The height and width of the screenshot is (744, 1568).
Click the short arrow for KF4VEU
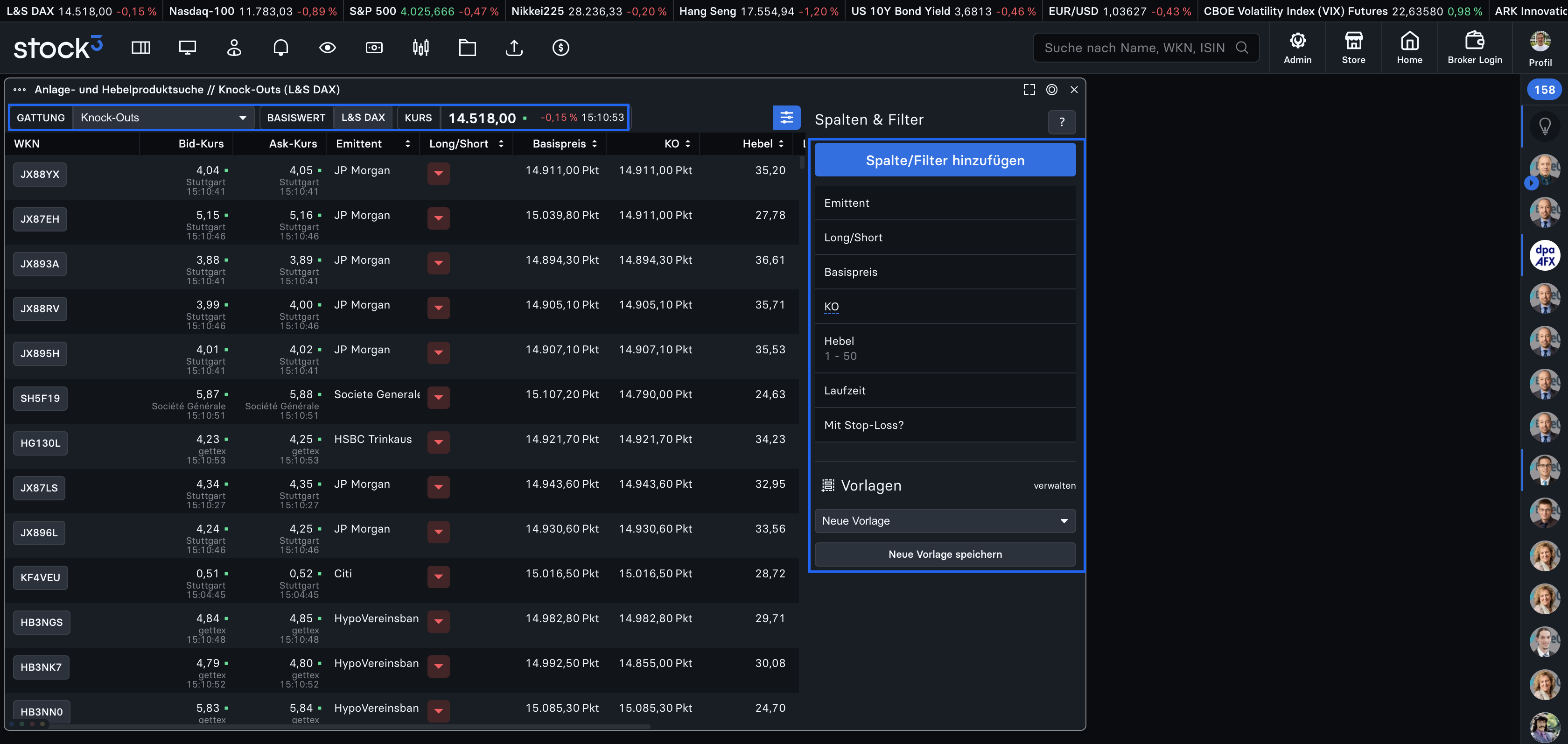pos(438,576)
